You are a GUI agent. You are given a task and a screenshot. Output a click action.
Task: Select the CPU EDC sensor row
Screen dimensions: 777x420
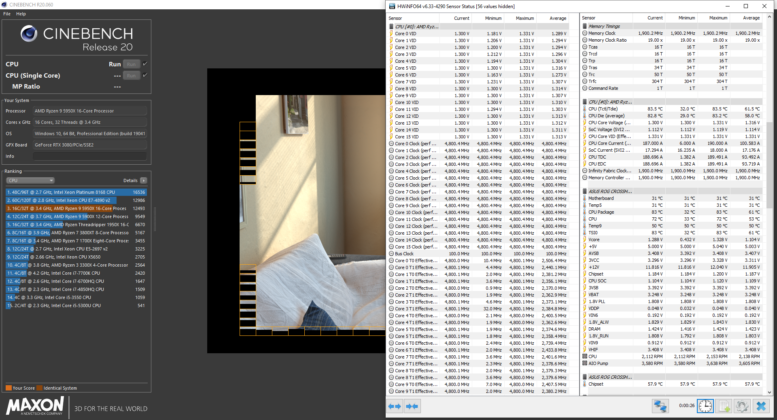tap(672, 164)
